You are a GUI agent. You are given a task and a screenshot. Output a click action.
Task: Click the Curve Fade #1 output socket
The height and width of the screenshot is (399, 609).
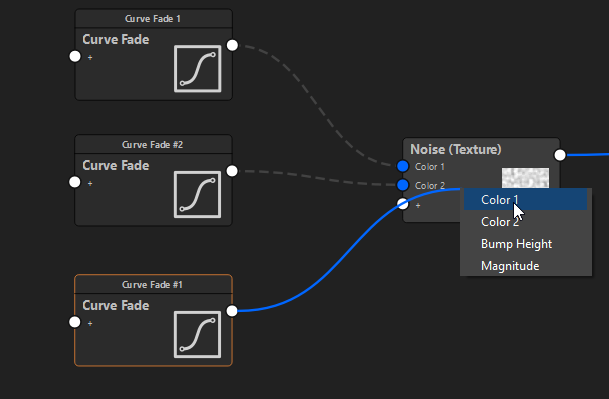(232, 311)
